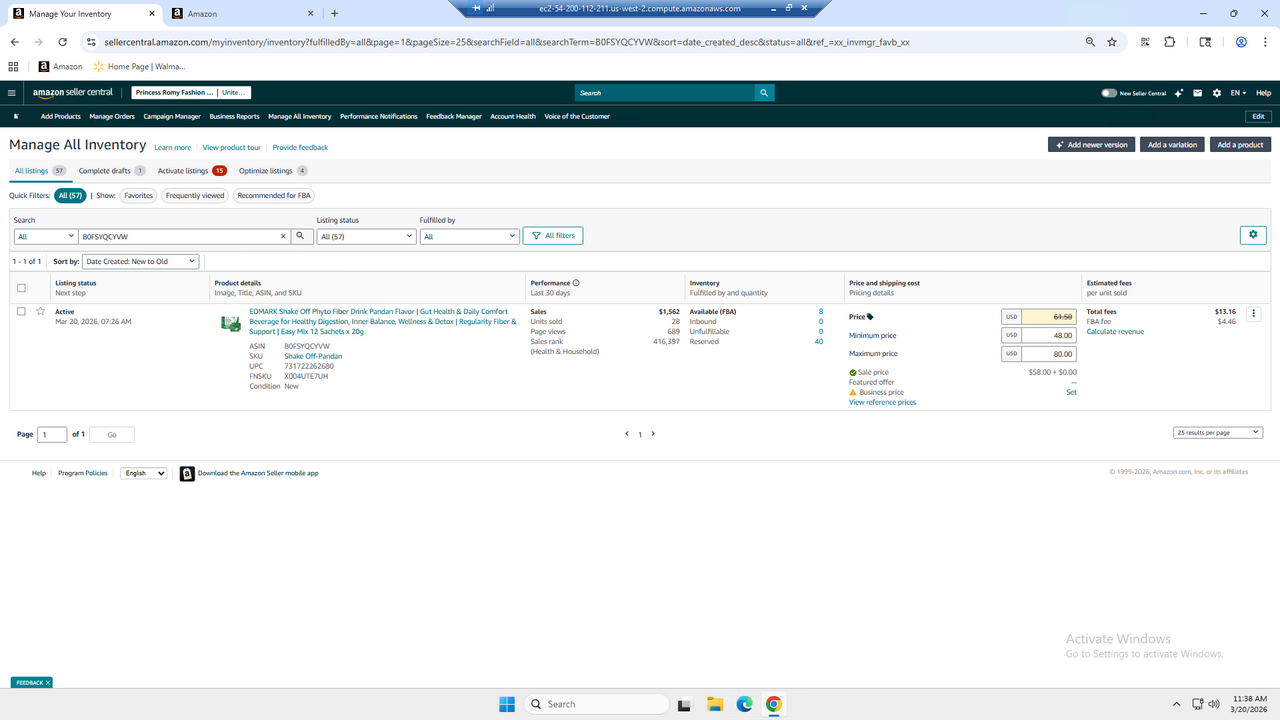
Task: Go to next page arrow in pagination
Action: pos(653,434)
